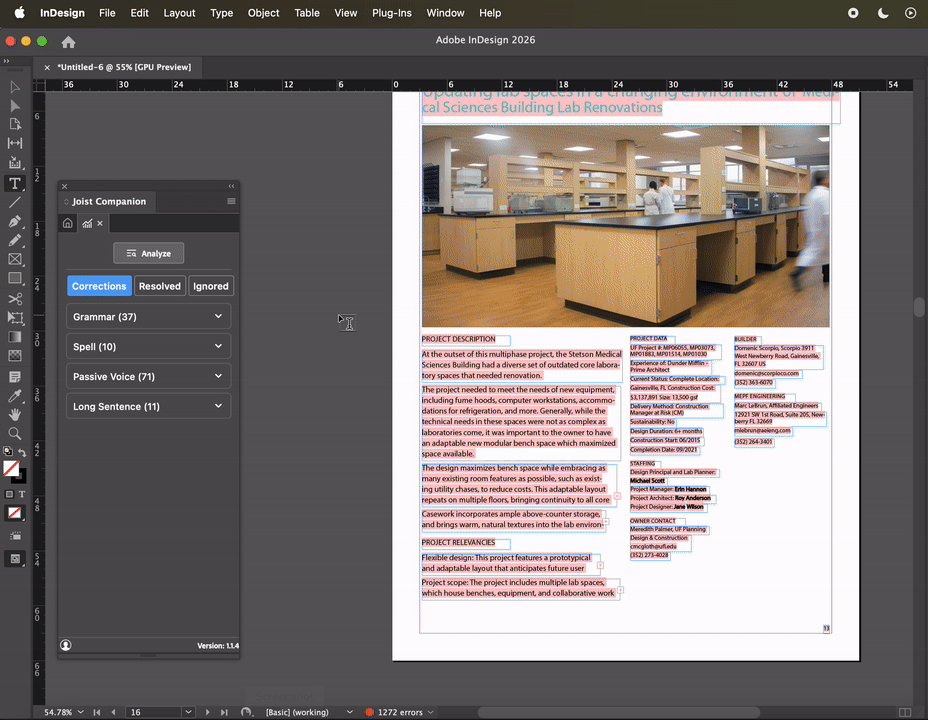Viewport: 928px width, 720px height.
Task: Swap fill and stroke arrow
Action: click(22, 453)
